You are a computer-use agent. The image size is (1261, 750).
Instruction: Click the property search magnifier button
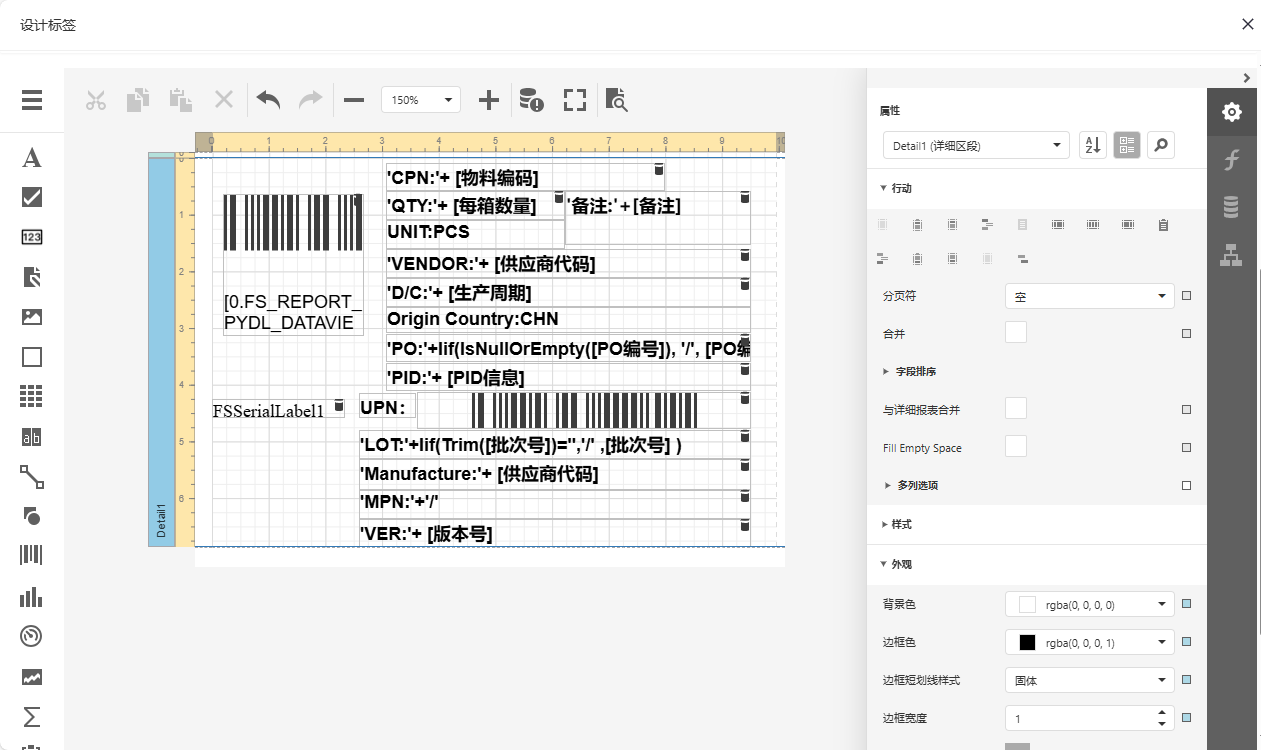(1161, 146)
